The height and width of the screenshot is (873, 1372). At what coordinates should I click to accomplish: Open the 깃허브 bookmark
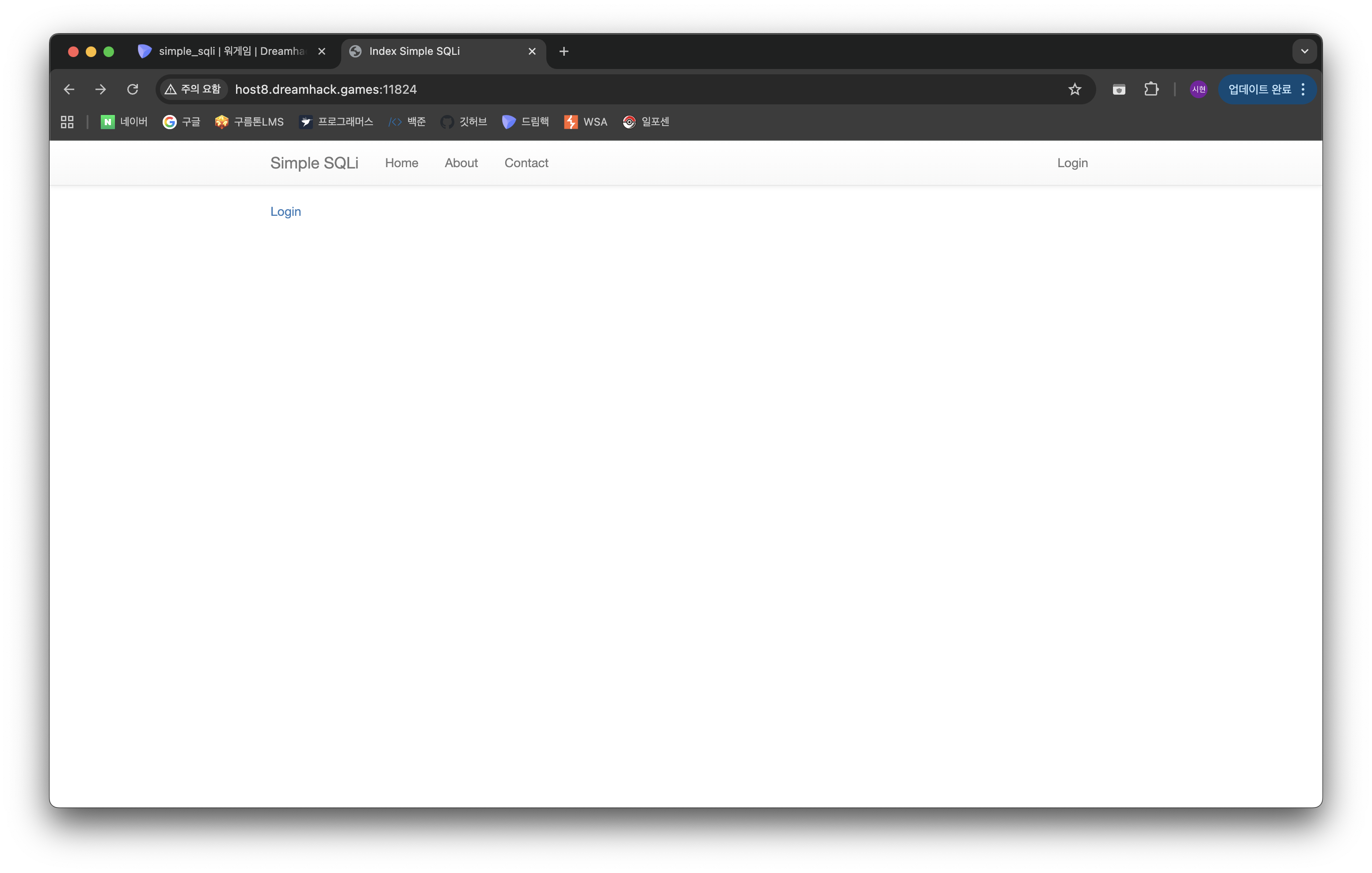coord(464,122)
